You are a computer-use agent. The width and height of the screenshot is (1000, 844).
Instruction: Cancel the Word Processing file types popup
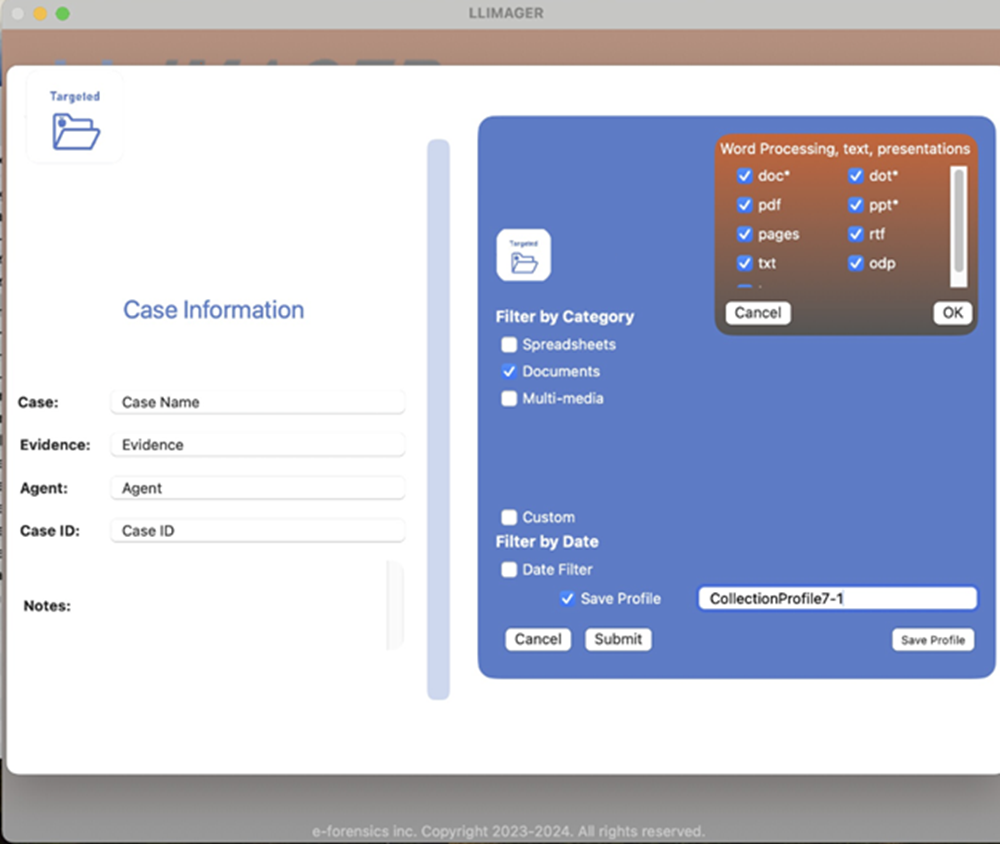[x=757, y=313]
